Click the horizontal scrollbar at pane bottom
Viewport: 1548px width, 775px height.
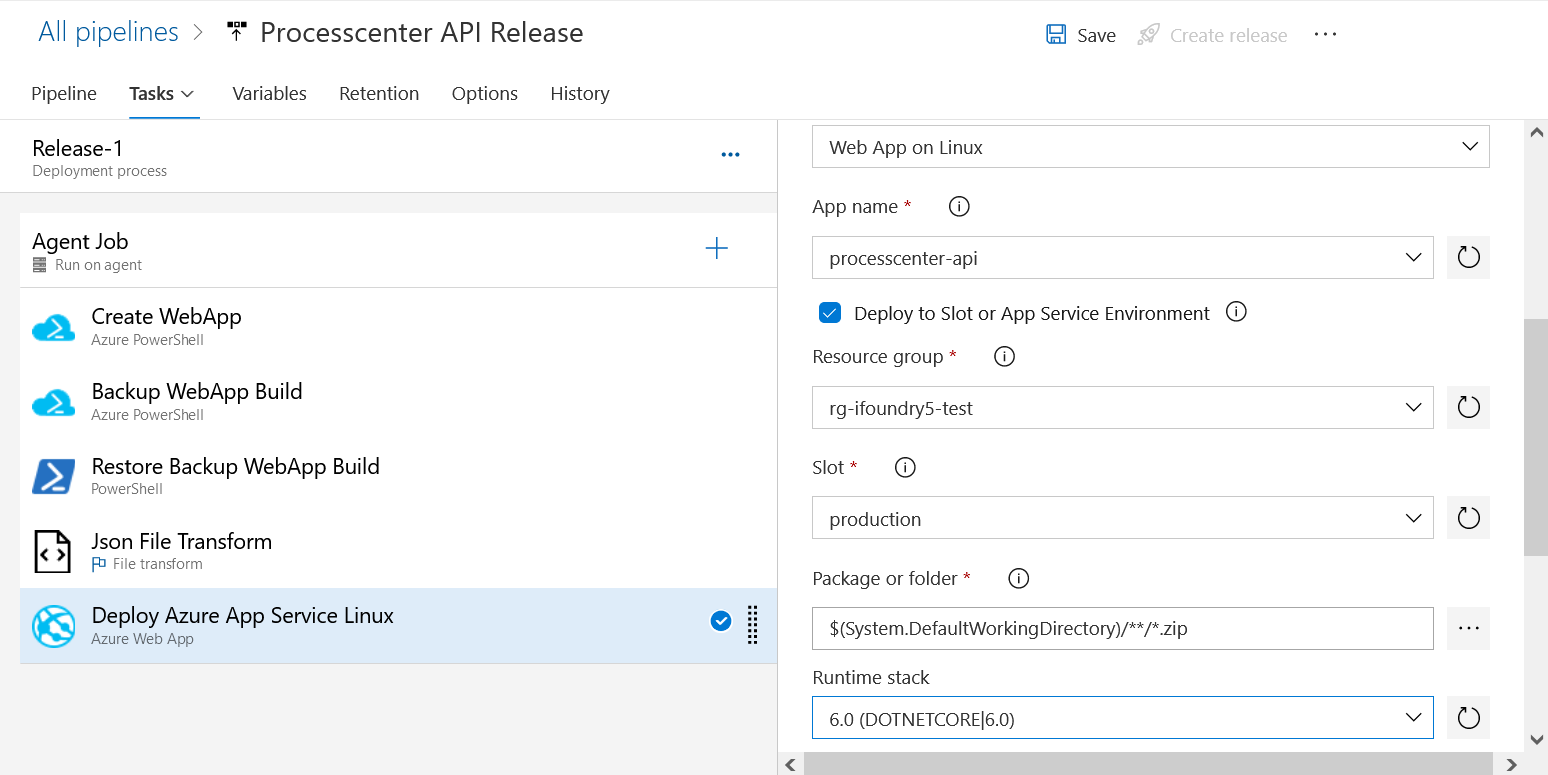click(1148, 764)
